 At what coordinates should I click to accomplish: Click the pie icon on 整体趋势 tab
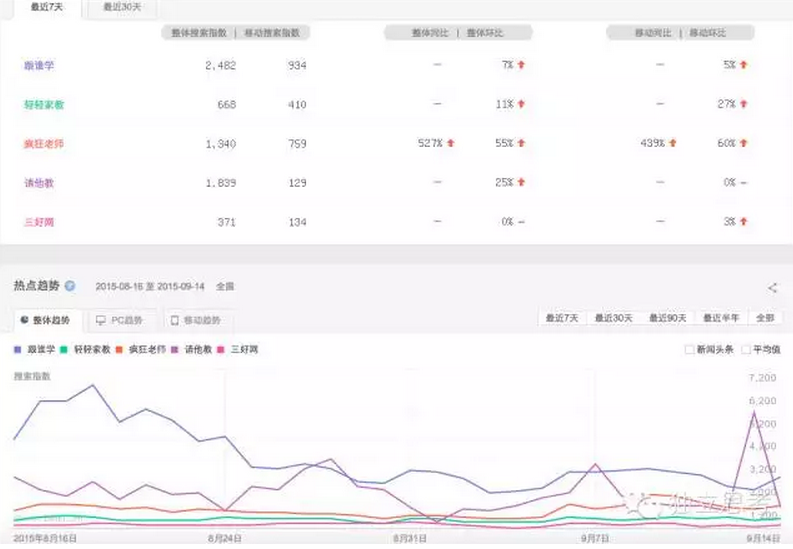24,321
